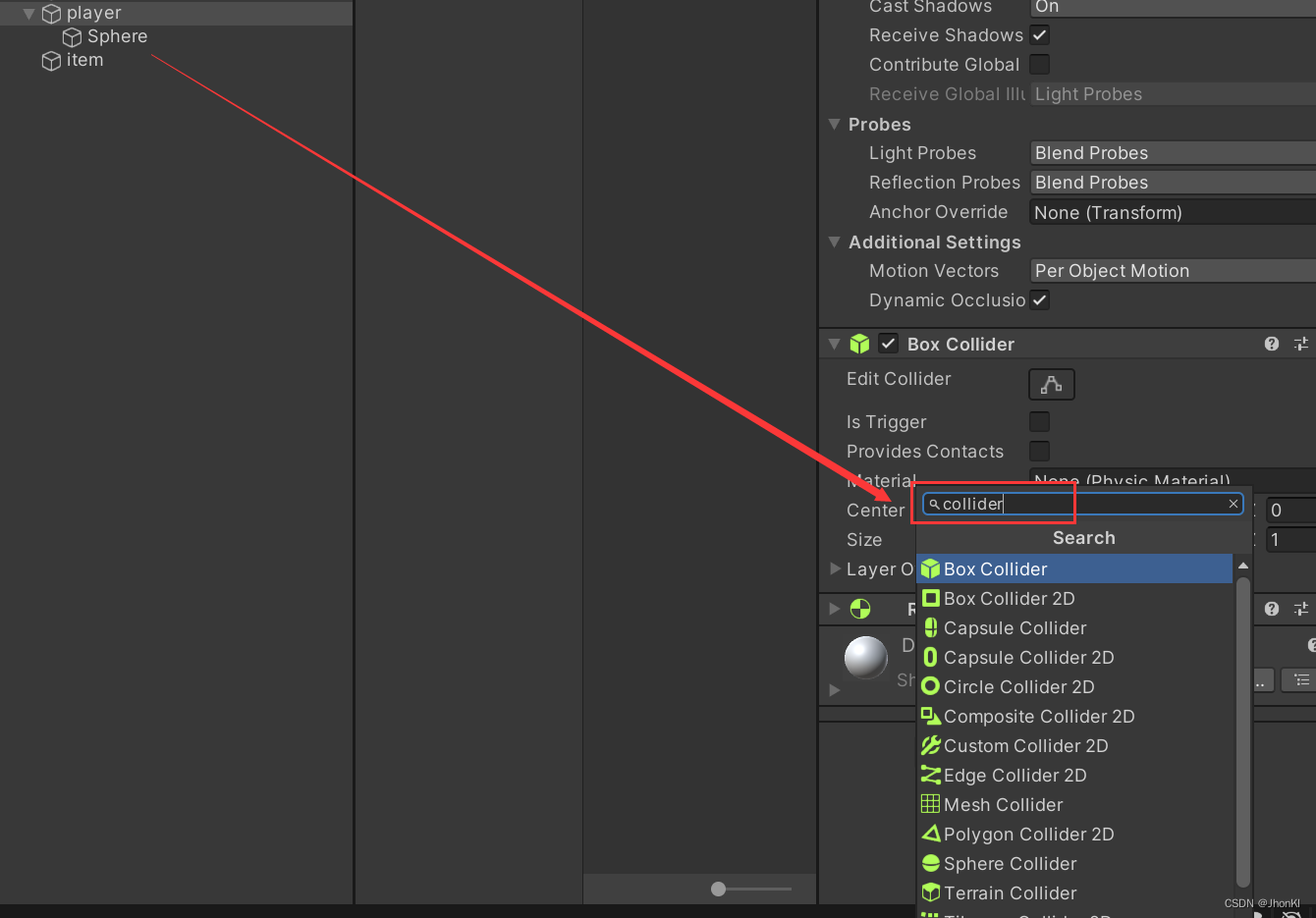Screen dimensions: 1316x918
Task: Click the Search header in popup
Action: point(1084,538)
